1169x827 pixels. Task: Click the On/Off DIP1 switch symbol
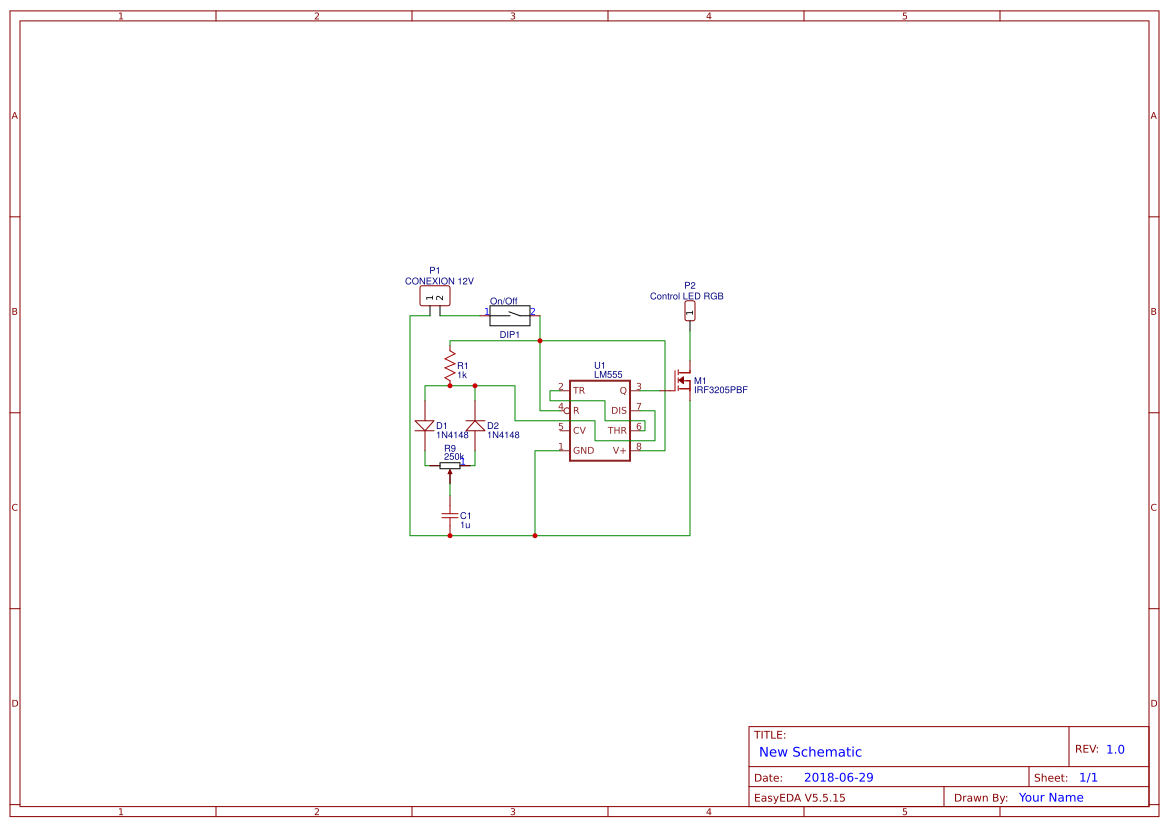(510, 315)
